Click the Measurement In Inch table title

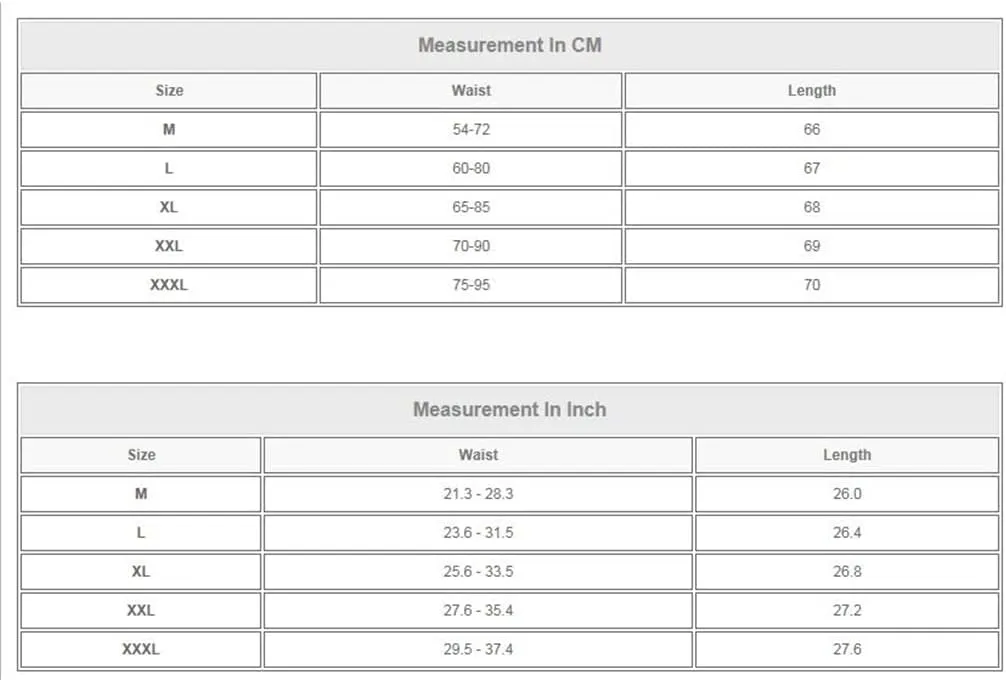[509, 409]
